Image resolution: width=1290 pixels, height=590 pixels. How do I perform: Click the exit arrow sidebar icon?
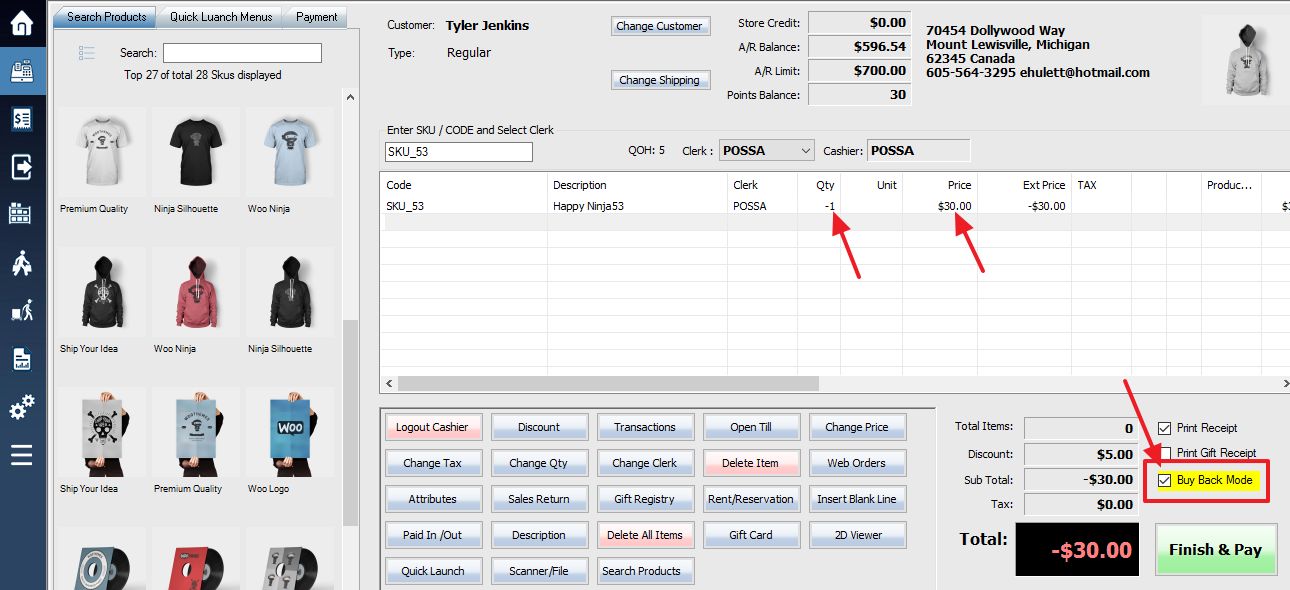point(22,167)
